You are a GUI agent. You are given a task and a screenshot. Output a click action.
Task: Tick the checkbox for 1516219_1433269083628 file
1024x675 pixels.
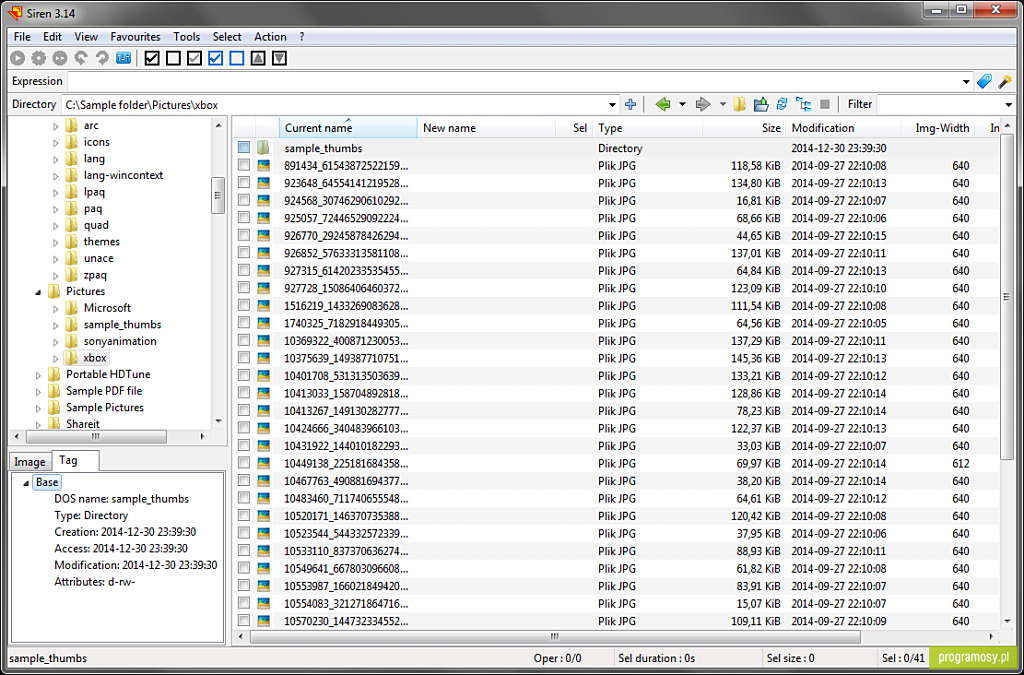pyautogui.click(x=244, y=305)
